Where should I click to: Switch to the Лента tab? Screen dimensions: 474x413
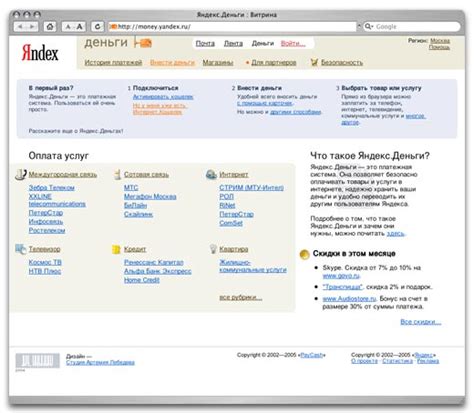pos(233,43)
